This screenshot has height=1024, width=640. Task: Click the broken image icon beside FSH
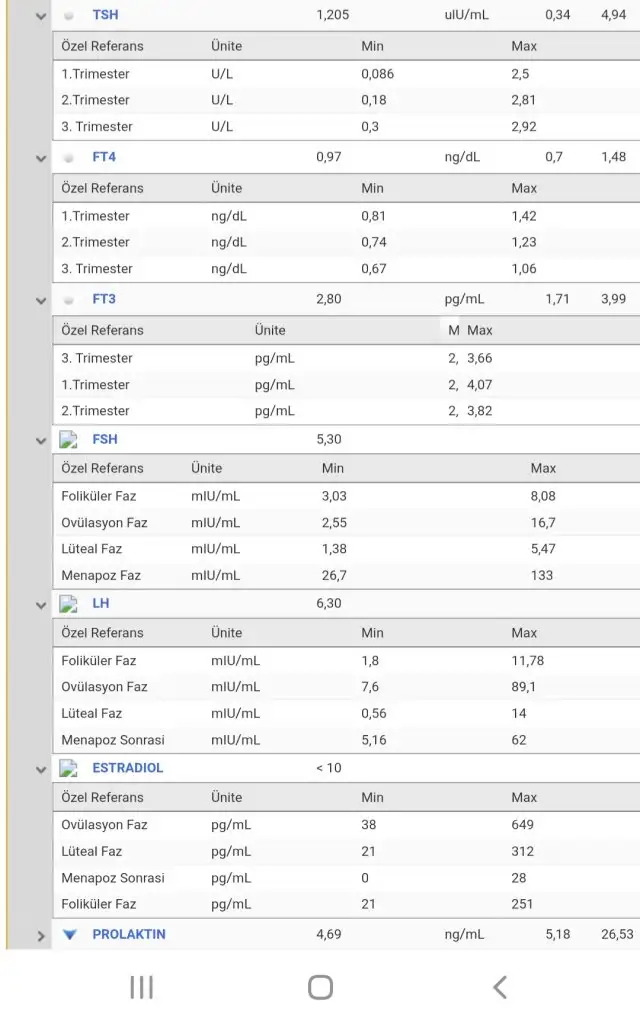[x=69, y=439]
